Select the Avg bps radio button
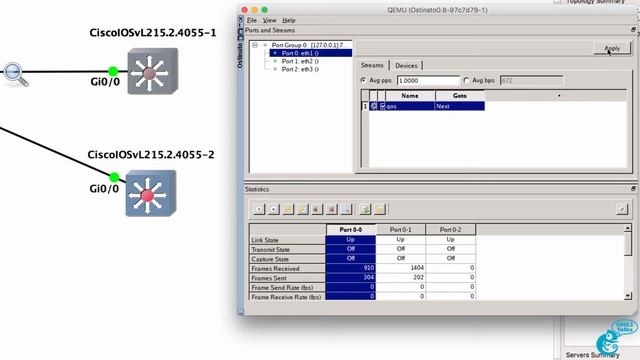This screenshot has width=640, height=360. click(x=466, y=80)
